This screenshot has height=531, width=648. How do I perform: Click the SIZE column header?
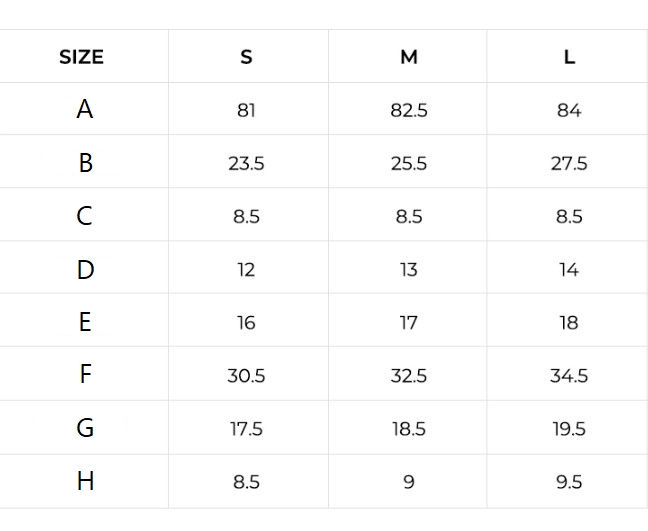[x=81, y=57]
